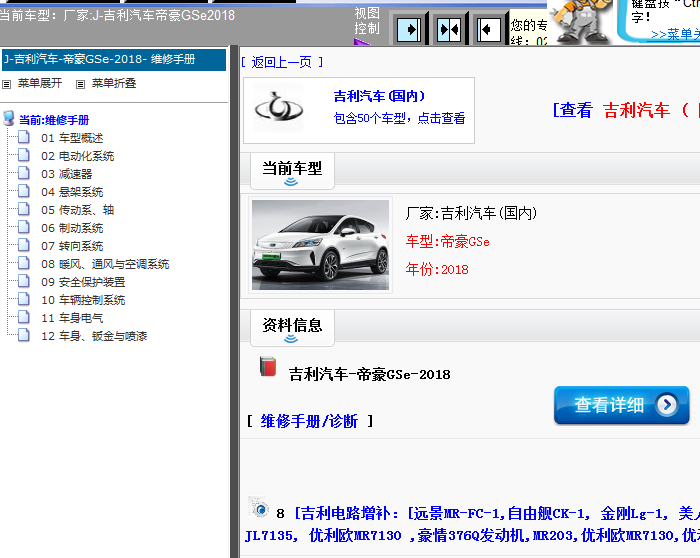Click the red 年份:2018 text

[437, 269]
